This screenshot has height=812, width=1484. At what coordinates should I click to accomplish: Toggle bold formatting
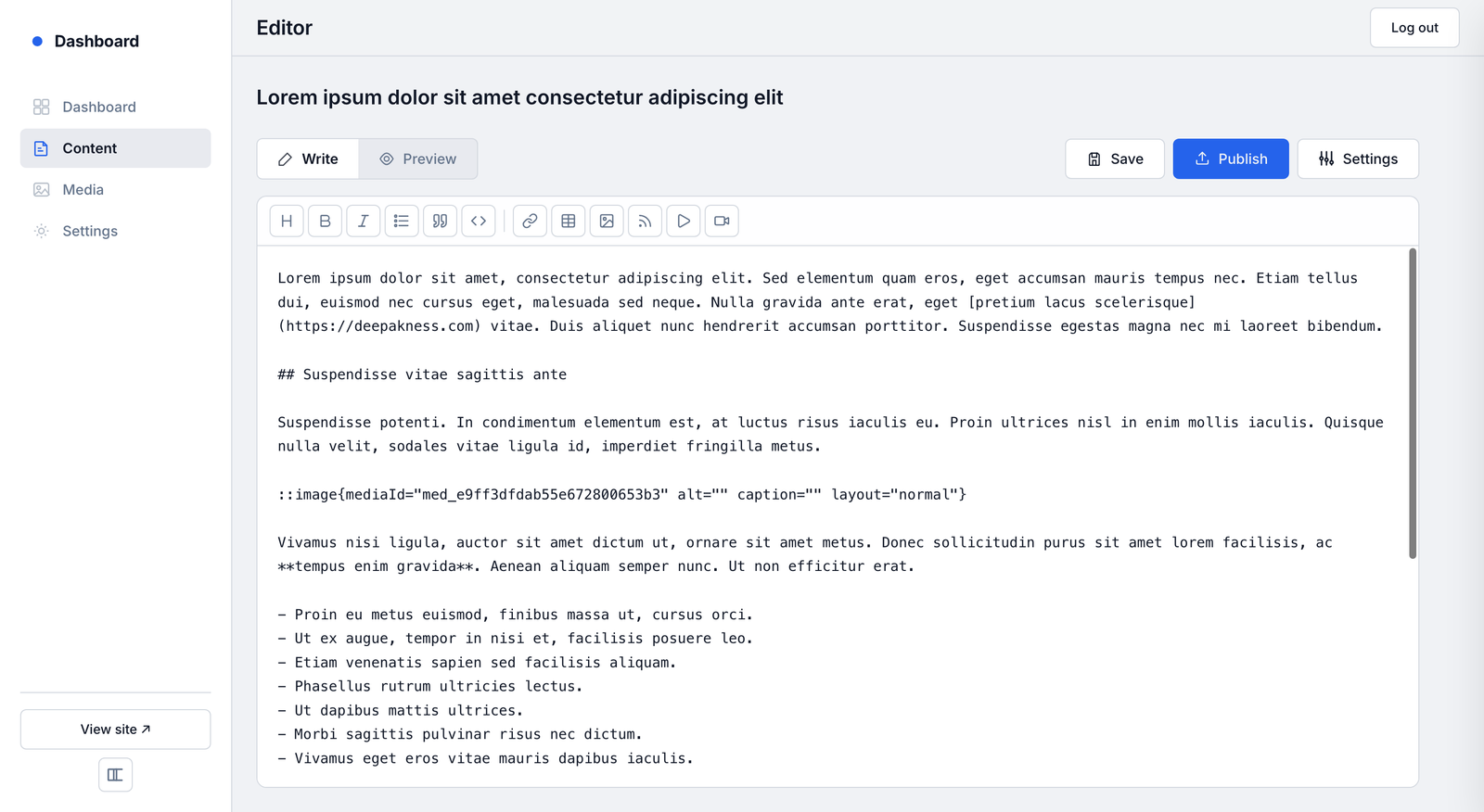pos(325,221)
